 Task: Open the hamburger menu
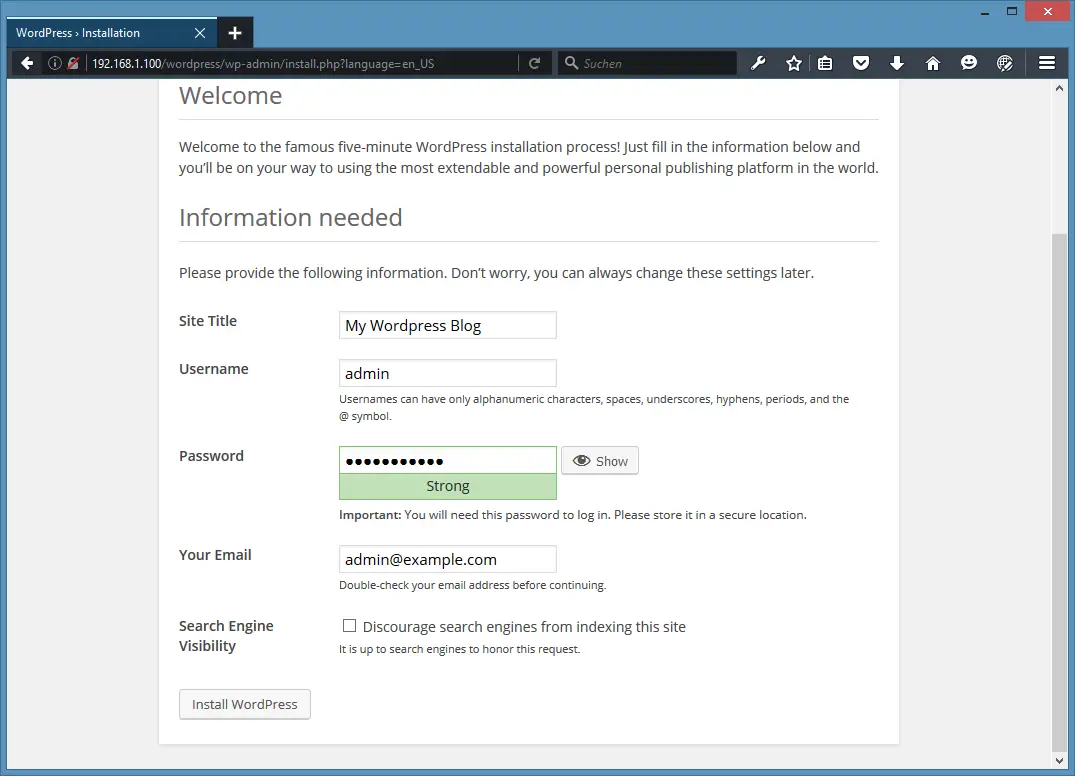coord(1047,63)
